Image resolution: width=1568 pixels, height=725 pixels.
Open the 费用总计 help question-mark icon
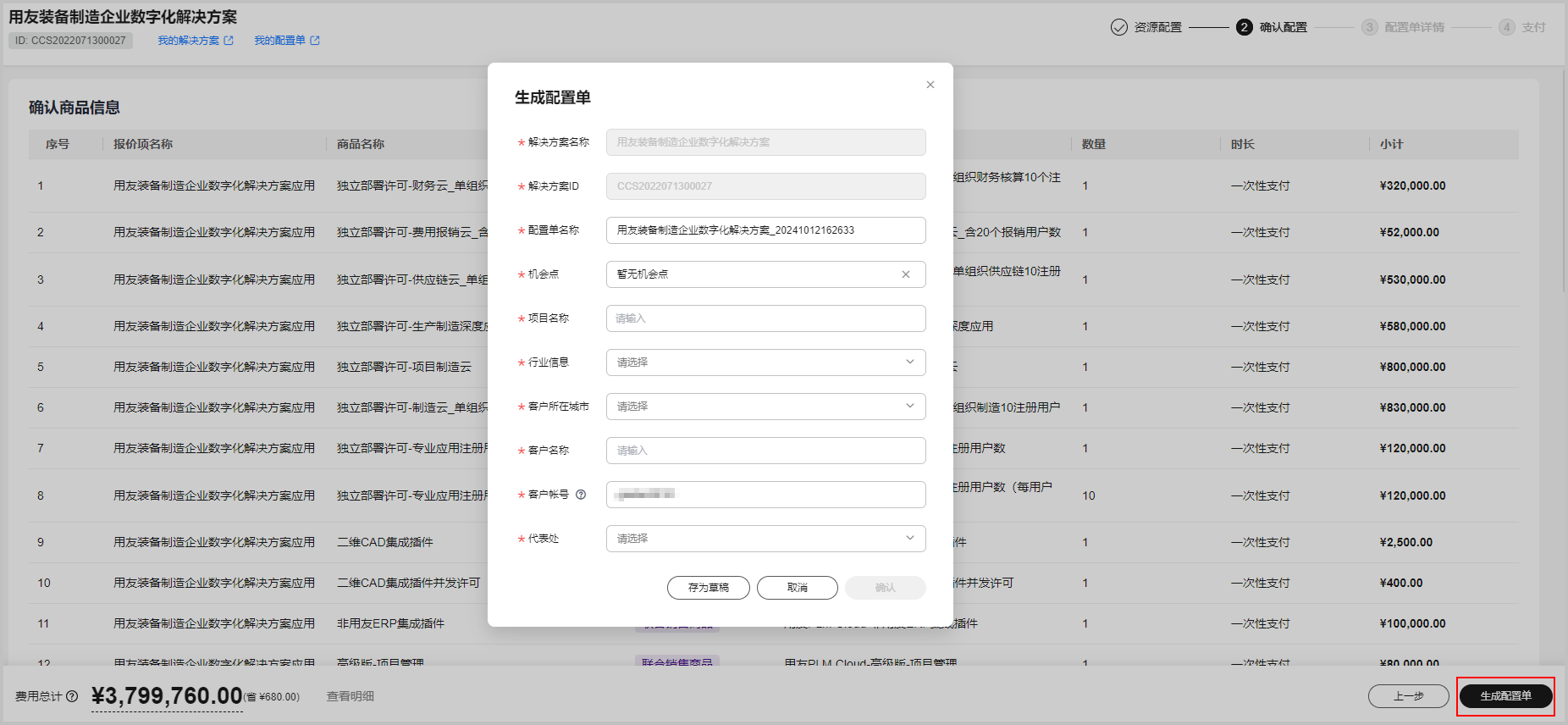[x=72, y=696]
